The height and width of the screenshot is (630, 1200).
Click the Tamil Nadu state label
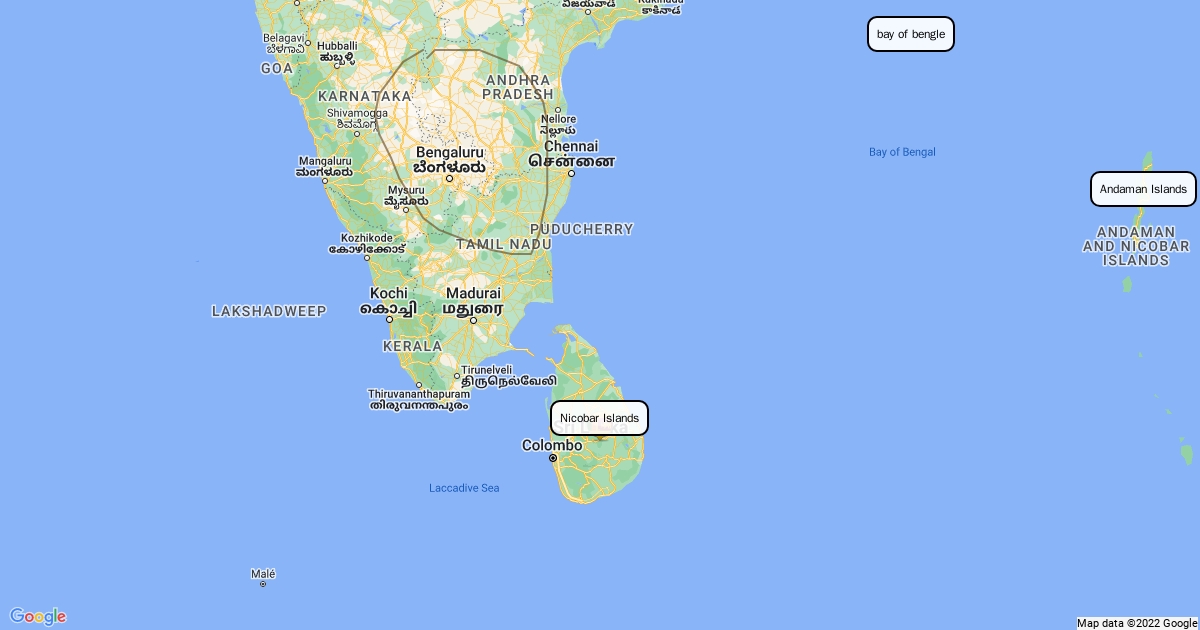coord(504,244)
